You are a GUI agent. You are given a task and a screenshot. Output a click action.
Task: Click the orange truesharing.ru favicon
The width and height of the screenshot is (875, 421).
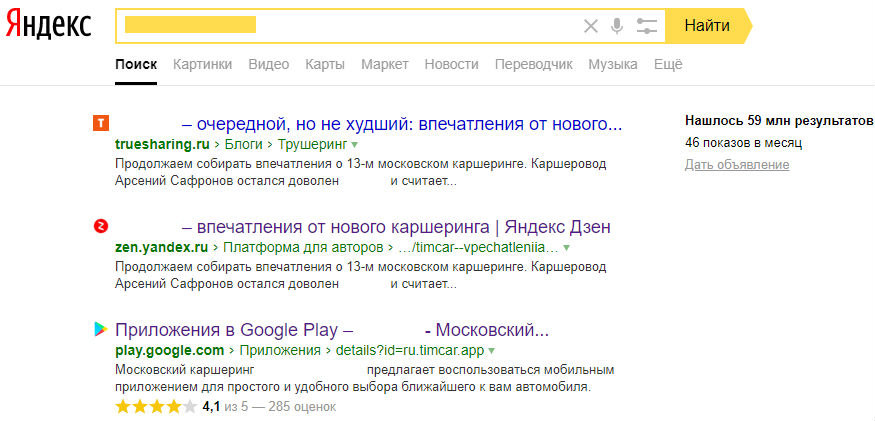click(101, 123)
